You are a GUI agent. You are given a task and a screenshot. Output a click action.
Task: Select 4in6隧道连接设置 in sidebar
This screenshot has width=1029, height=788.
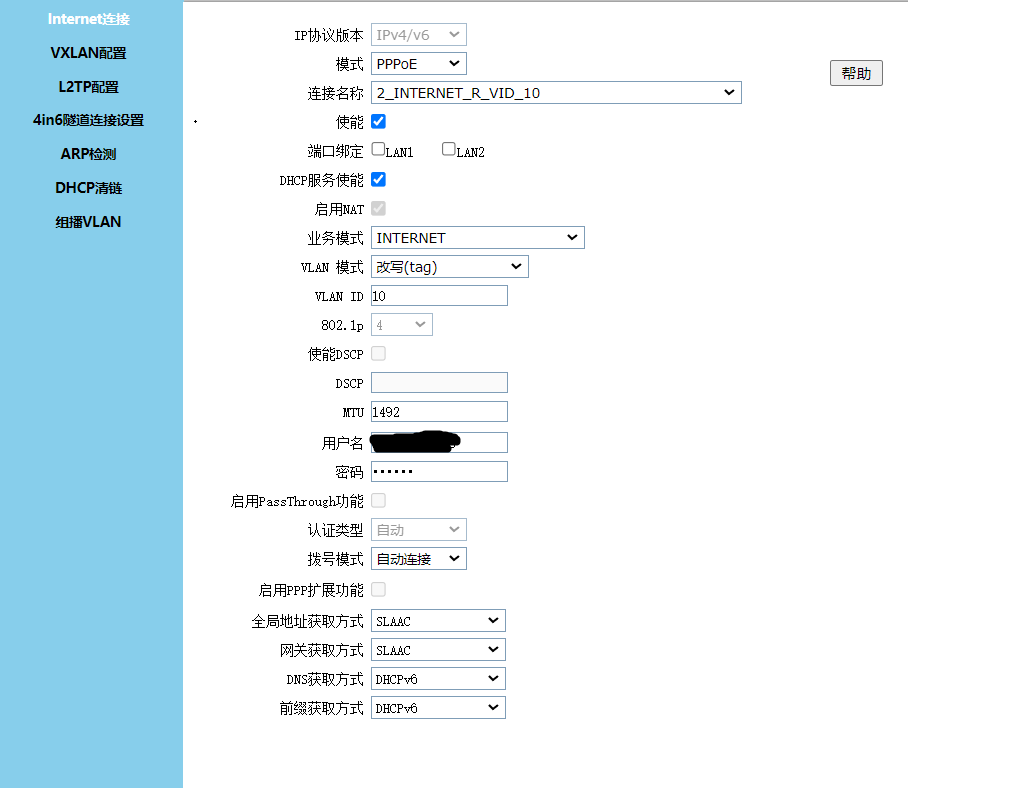tap(89, 120)
